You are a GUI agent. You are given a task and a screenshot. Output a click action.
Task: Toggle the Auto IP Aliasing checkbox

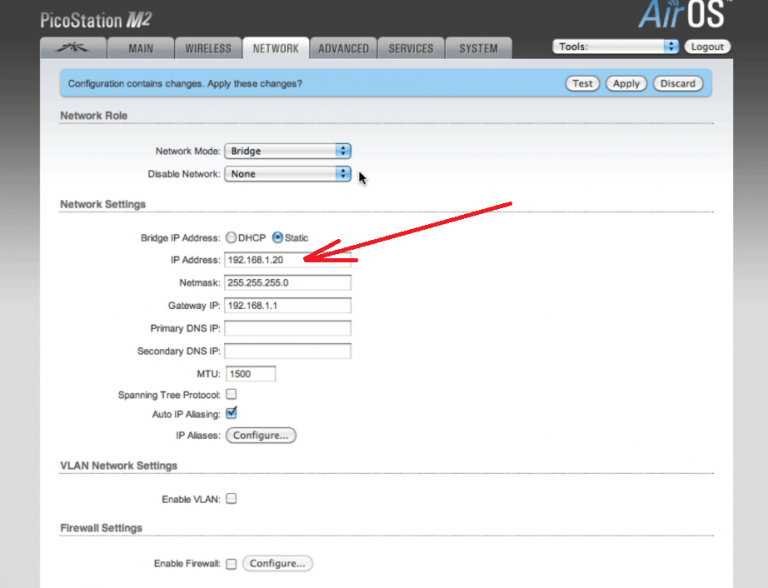point(231,414)
